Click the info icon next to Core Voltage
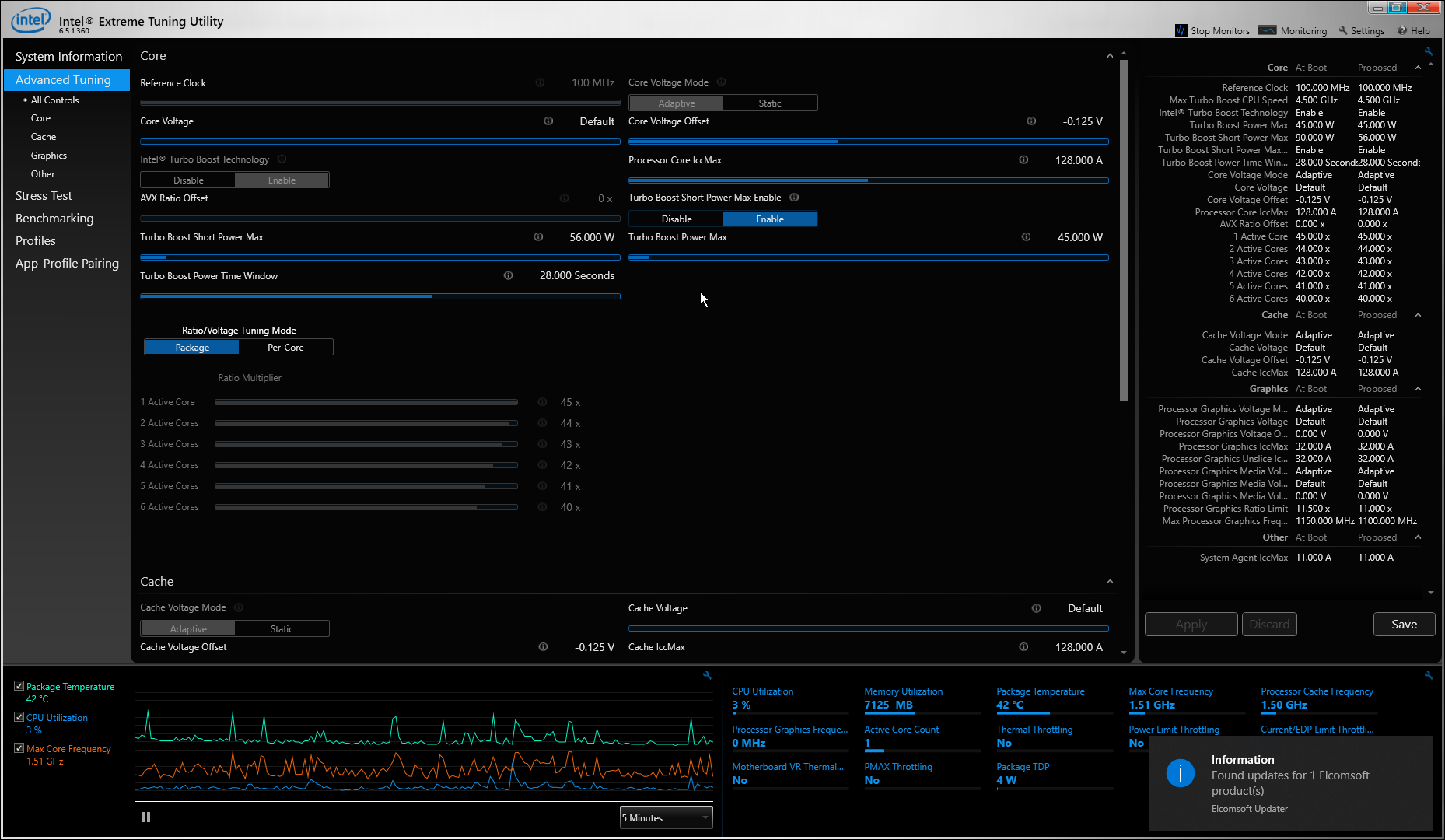1445x840 pixels. click(548, 121)
